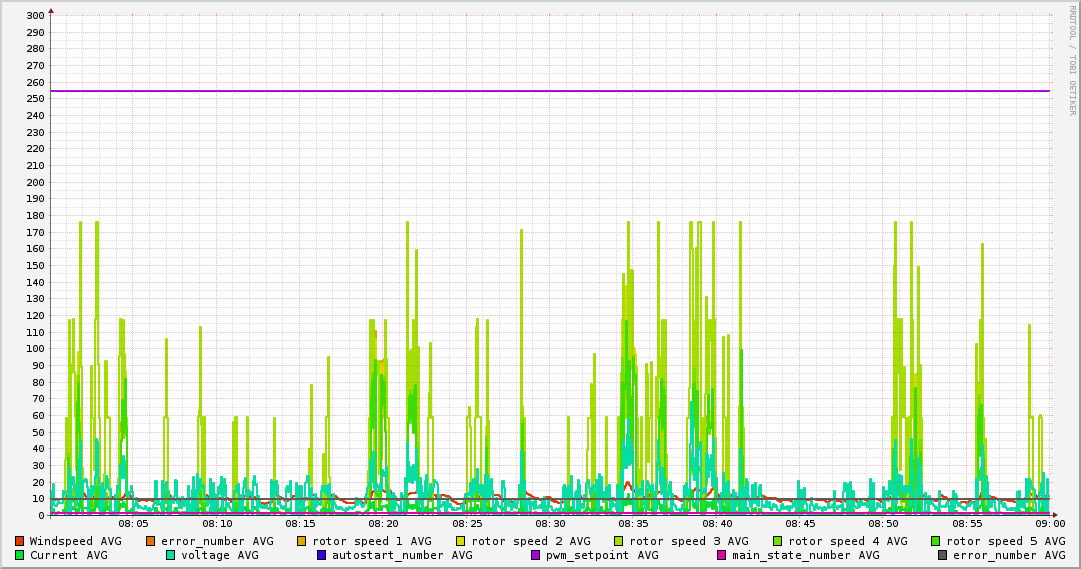Click the 08:40 time axis label
Screen dimensions: 1081x569
coord(717,524)
